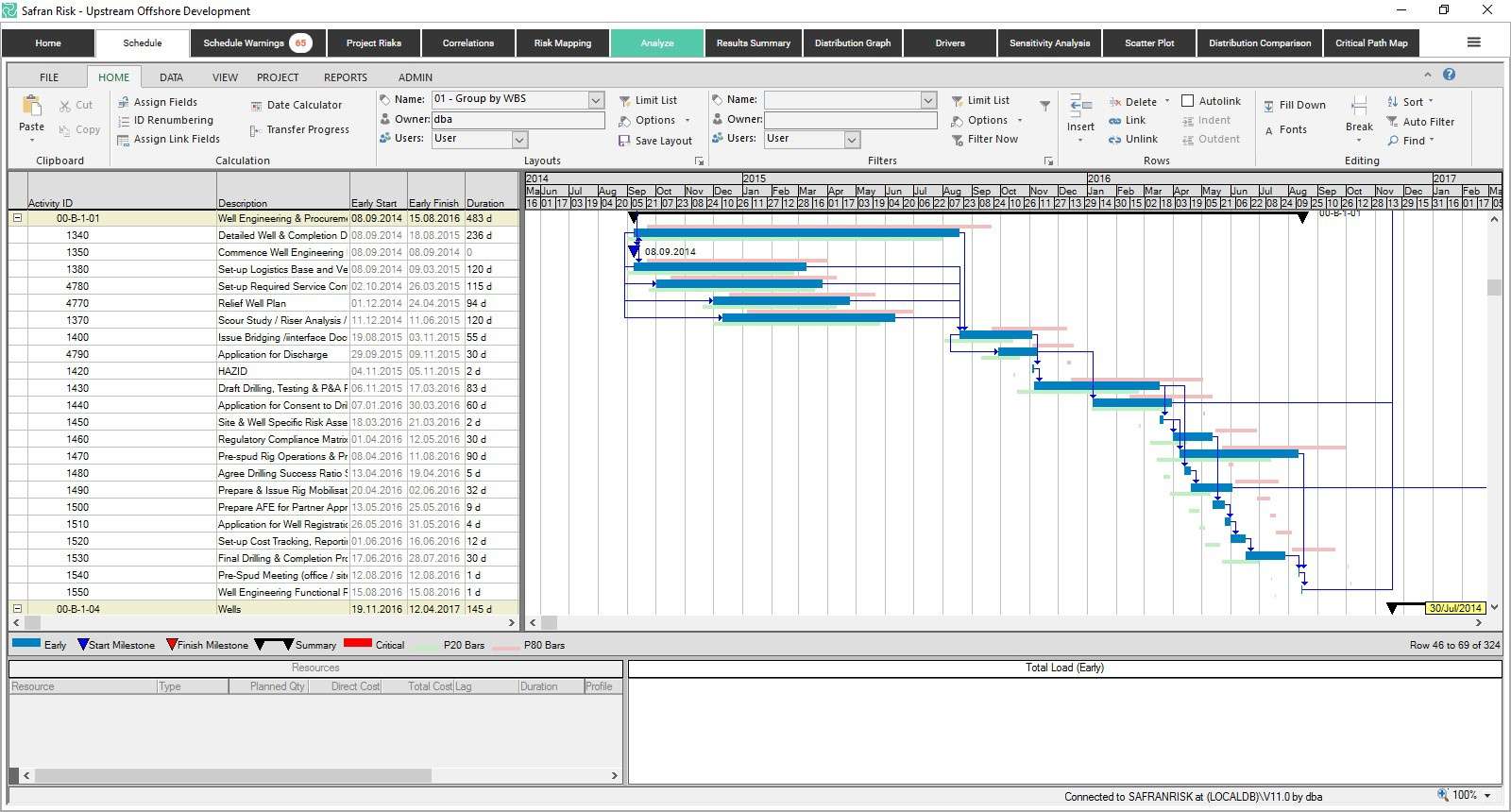Collapse the 00-B-1-01 group row
This screenshot has width=1511, height=812.
tap(17, 218)
